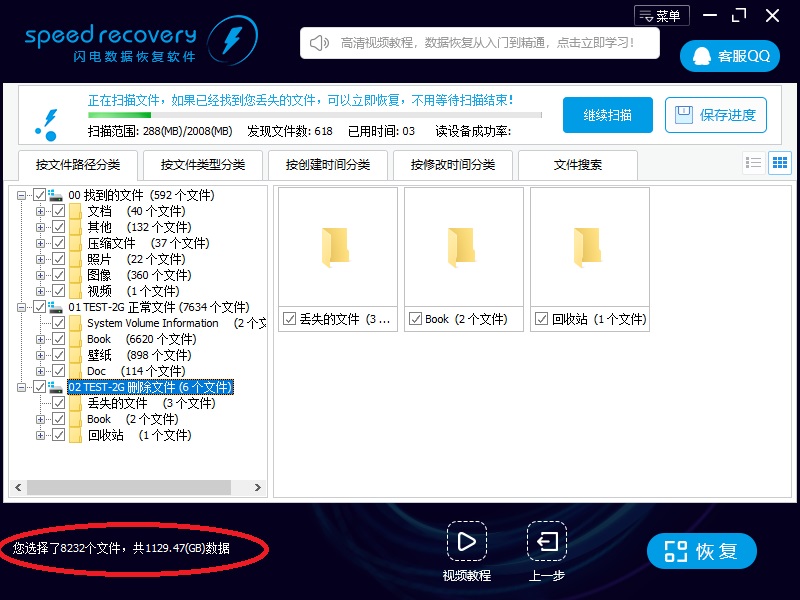Uncheck the 回收站 thumbnail checkbox
The height and width of the screenshot is (600, 800).
[x=541, y=319]
